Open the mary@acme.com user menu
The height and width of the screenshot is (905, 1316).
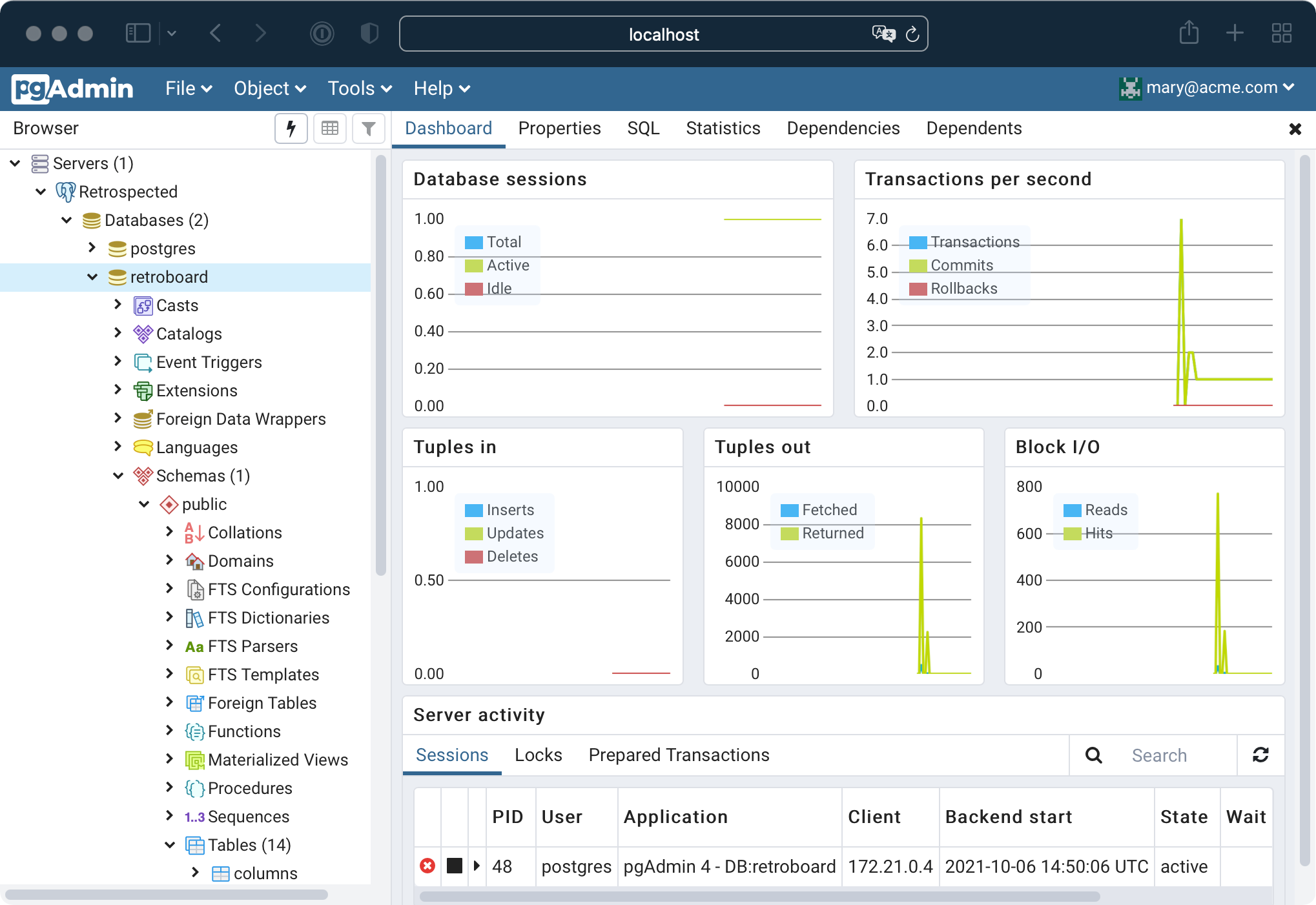(1207, 88)
